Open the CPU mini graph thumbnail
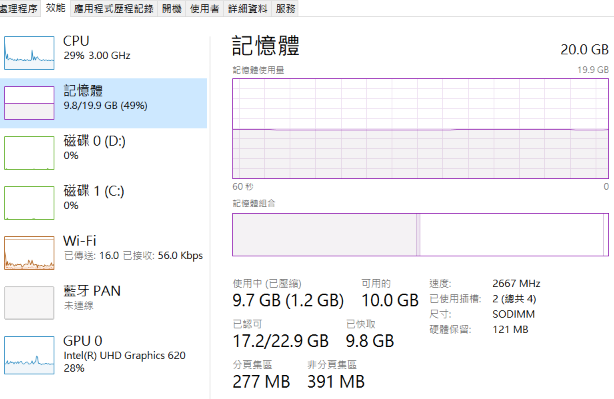This screenshot has width=614, height=399. click(29, 53)
